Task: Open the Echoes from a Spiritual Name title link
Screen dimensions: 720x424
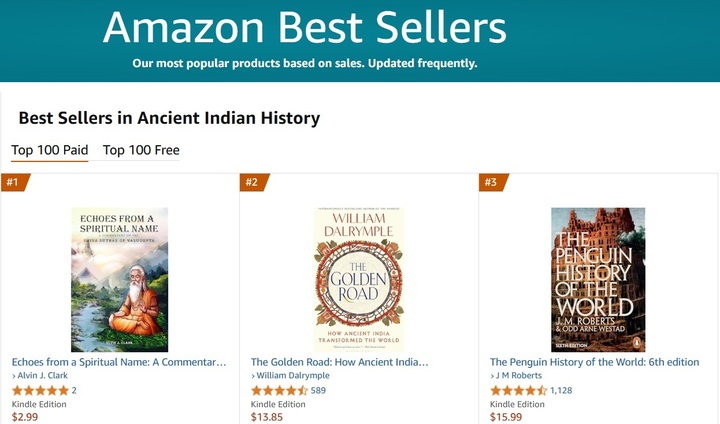Action: point(119,362)
